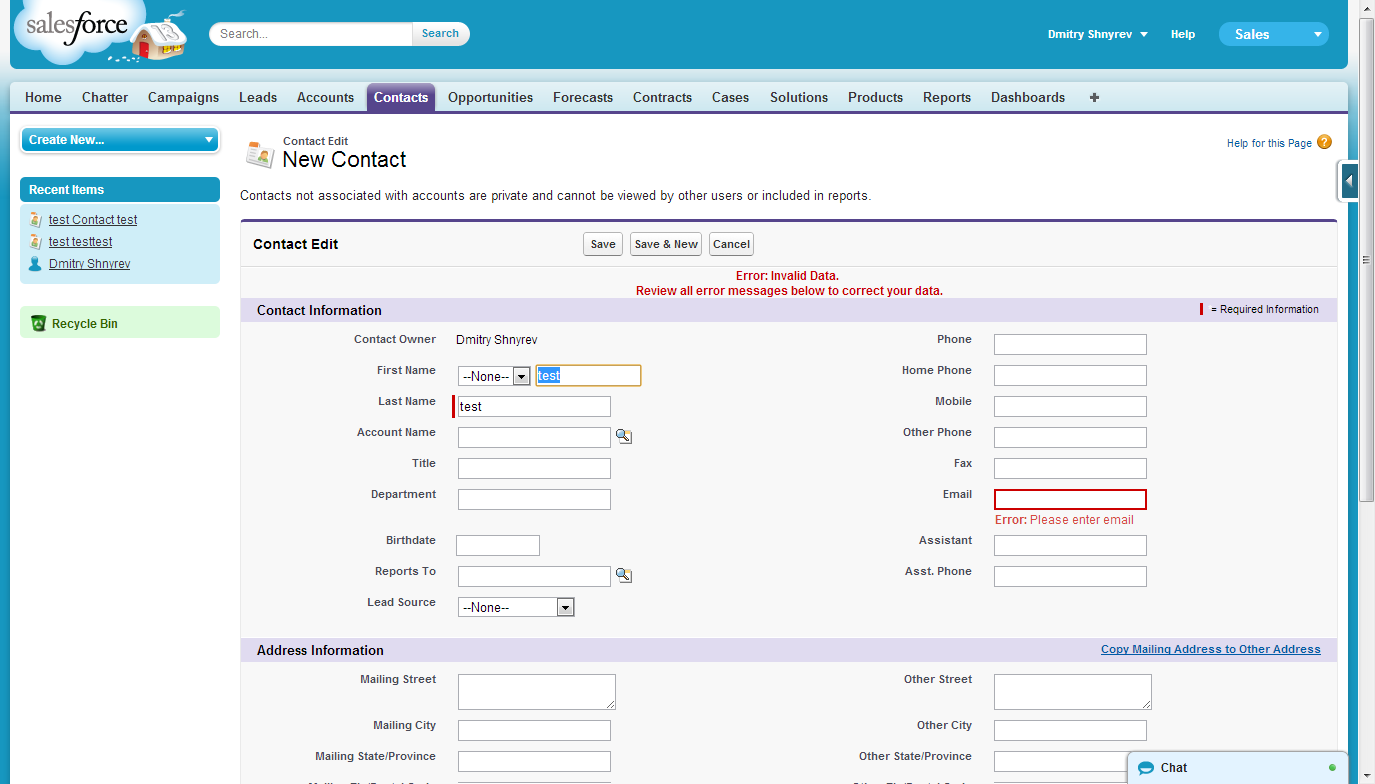Go to the Accounts tab
The image size is (1375, 784).
(325, 97)
